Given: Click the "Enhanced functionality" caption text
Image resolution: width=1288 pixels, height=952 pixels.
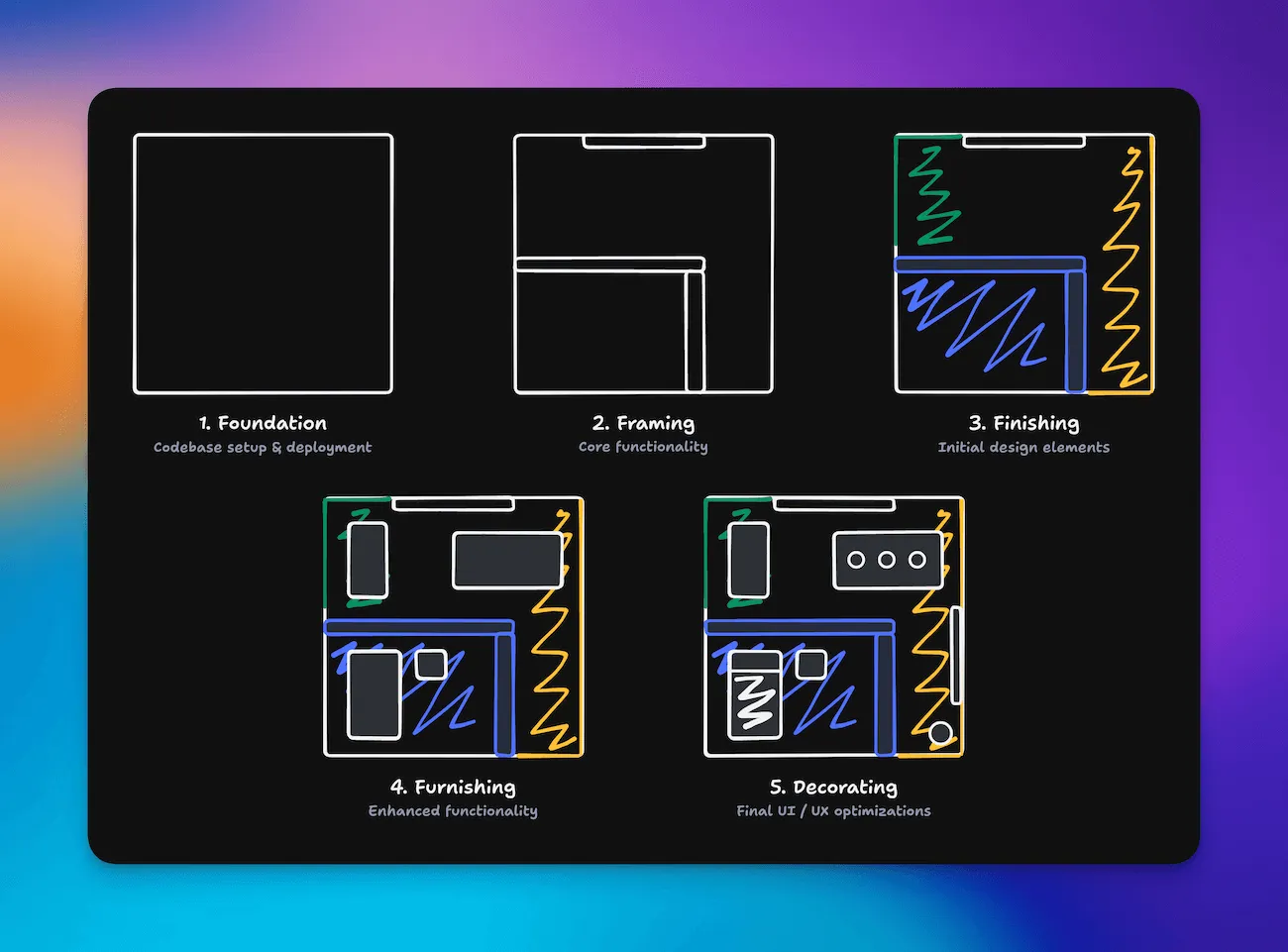Looking at the screenshot, I should [x=453, y=811].
